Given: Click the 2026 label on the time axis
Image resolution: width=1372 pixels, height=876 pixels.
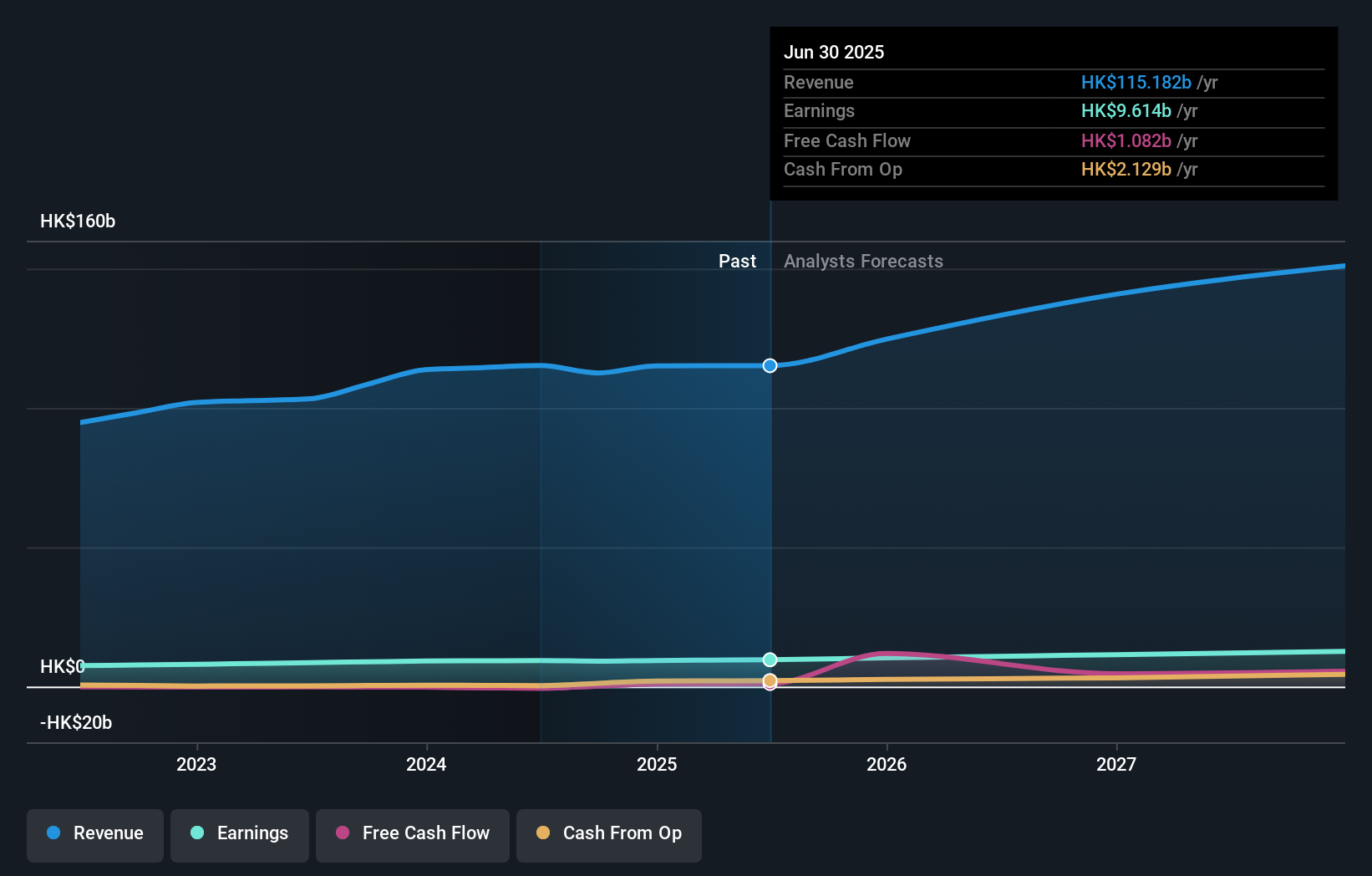Looking at the screenshot, I should tap(887, 763).
